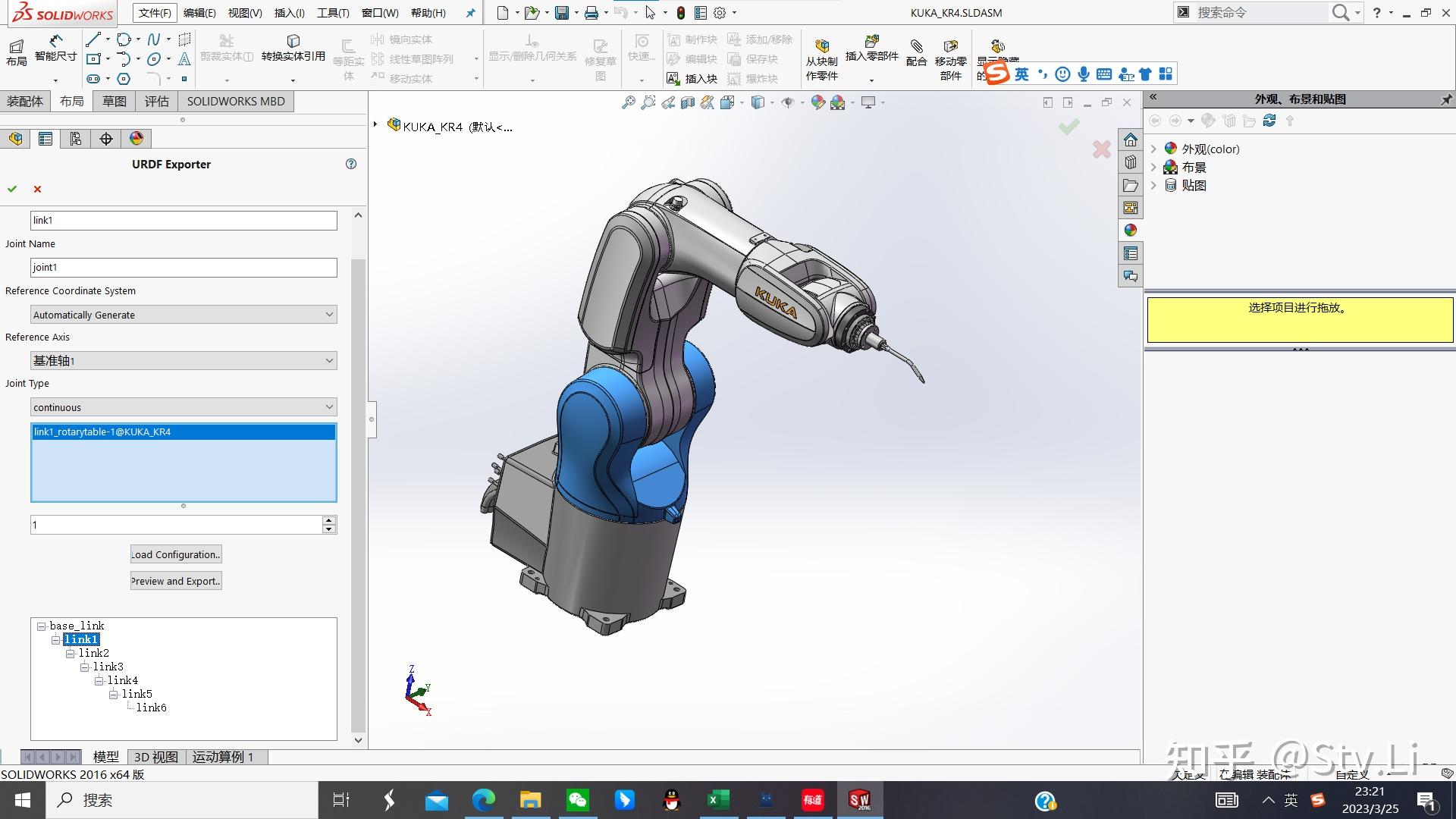
Task: Accept URDF Exporter with green checkmark
Action: click(x=12, y=189)
